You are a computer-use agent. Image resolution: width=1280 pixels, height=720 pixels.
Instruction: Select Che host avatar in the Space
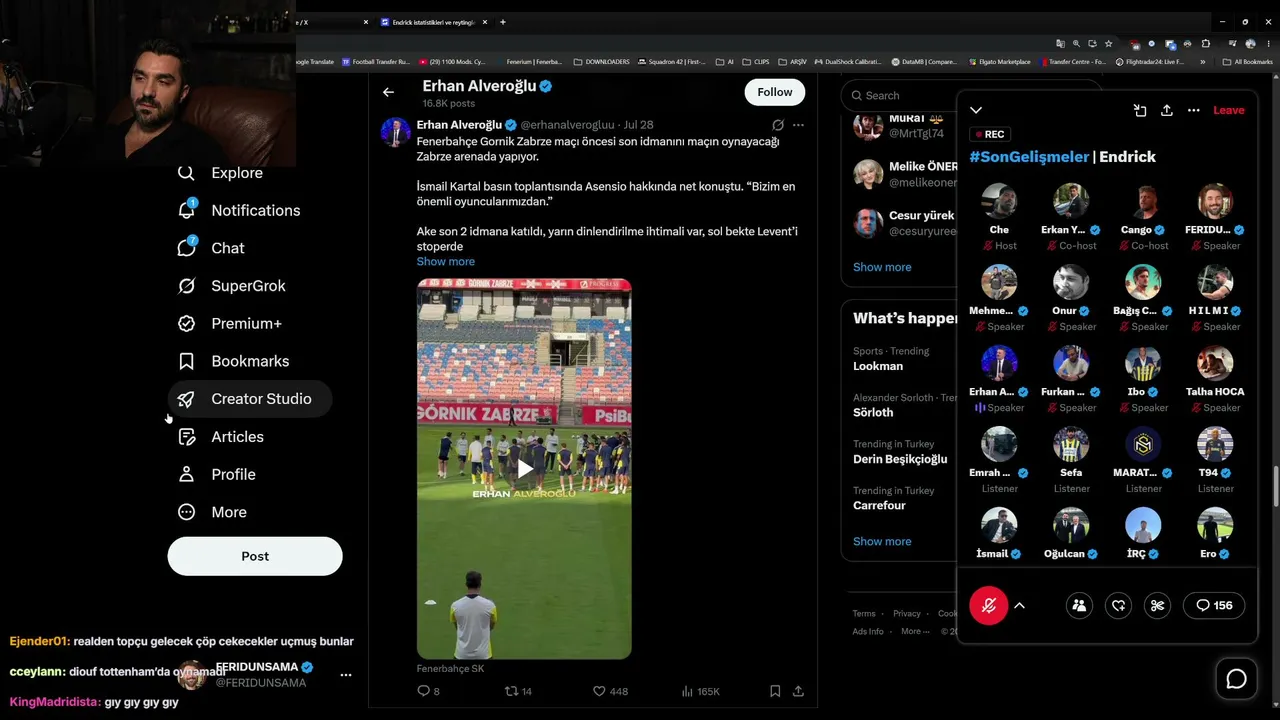(x=999, y=202)
